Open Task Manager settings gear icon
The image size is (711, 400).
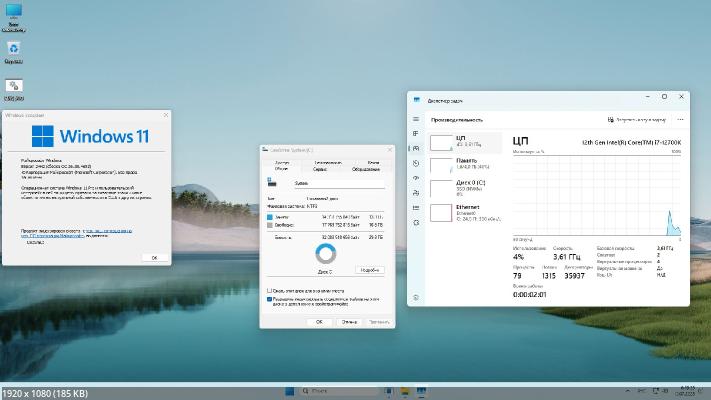(x=416, y=298)
